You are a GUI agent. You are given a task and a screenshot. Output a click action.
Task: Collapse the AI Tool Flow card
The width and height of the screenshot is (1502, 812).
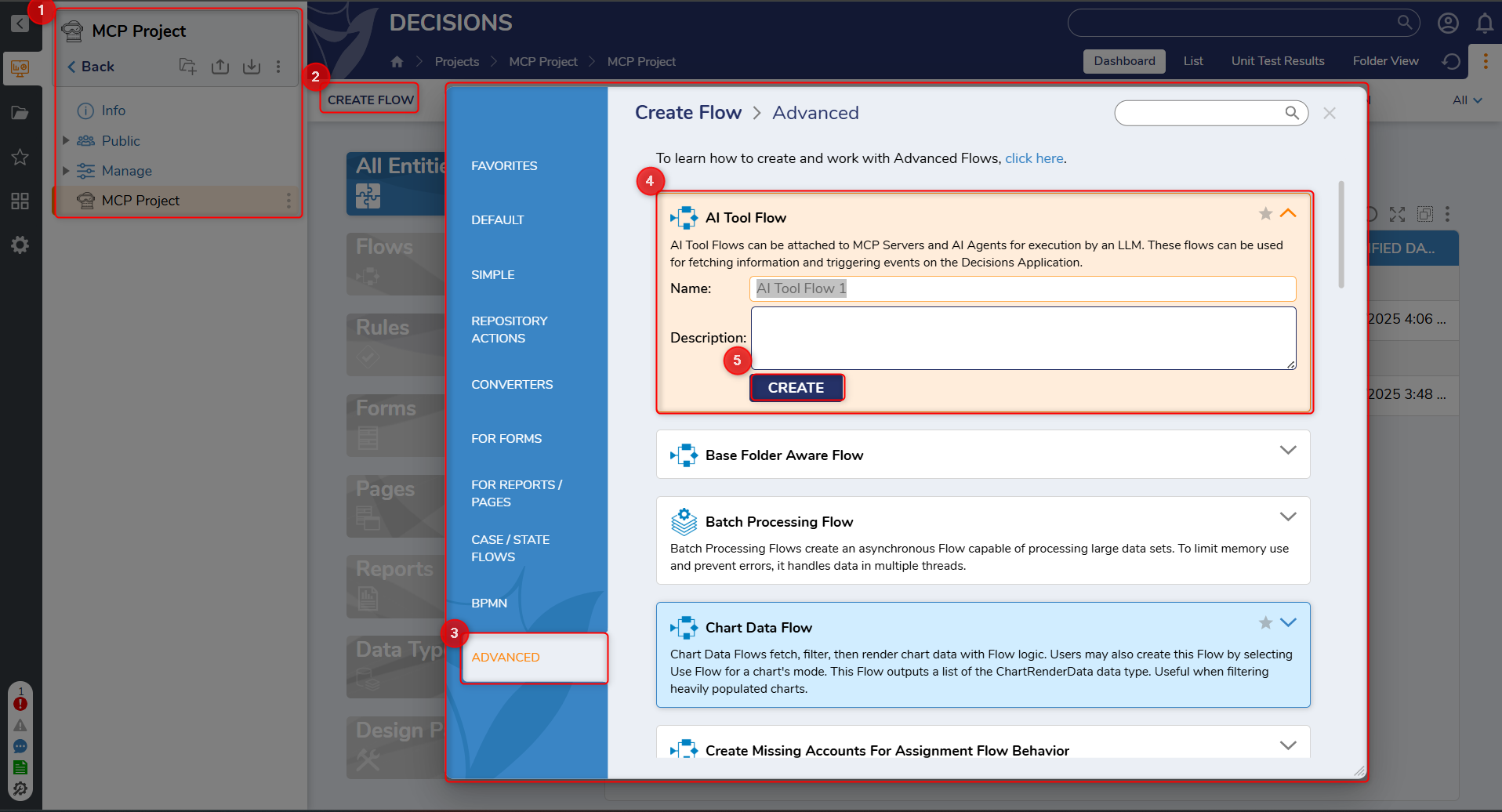1288,213
